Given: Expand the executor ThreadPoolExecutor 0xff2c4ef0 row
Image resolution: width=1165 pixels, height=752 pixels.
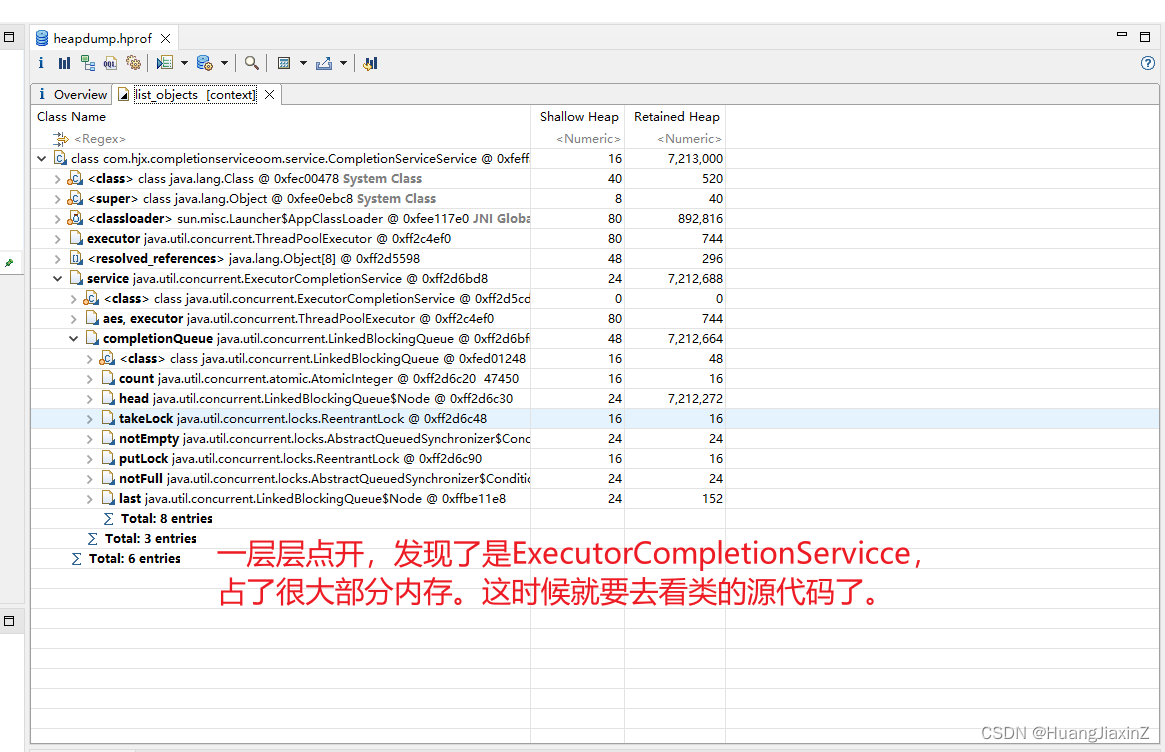Looking at the screenshot, I should click(x=57, y=239).
